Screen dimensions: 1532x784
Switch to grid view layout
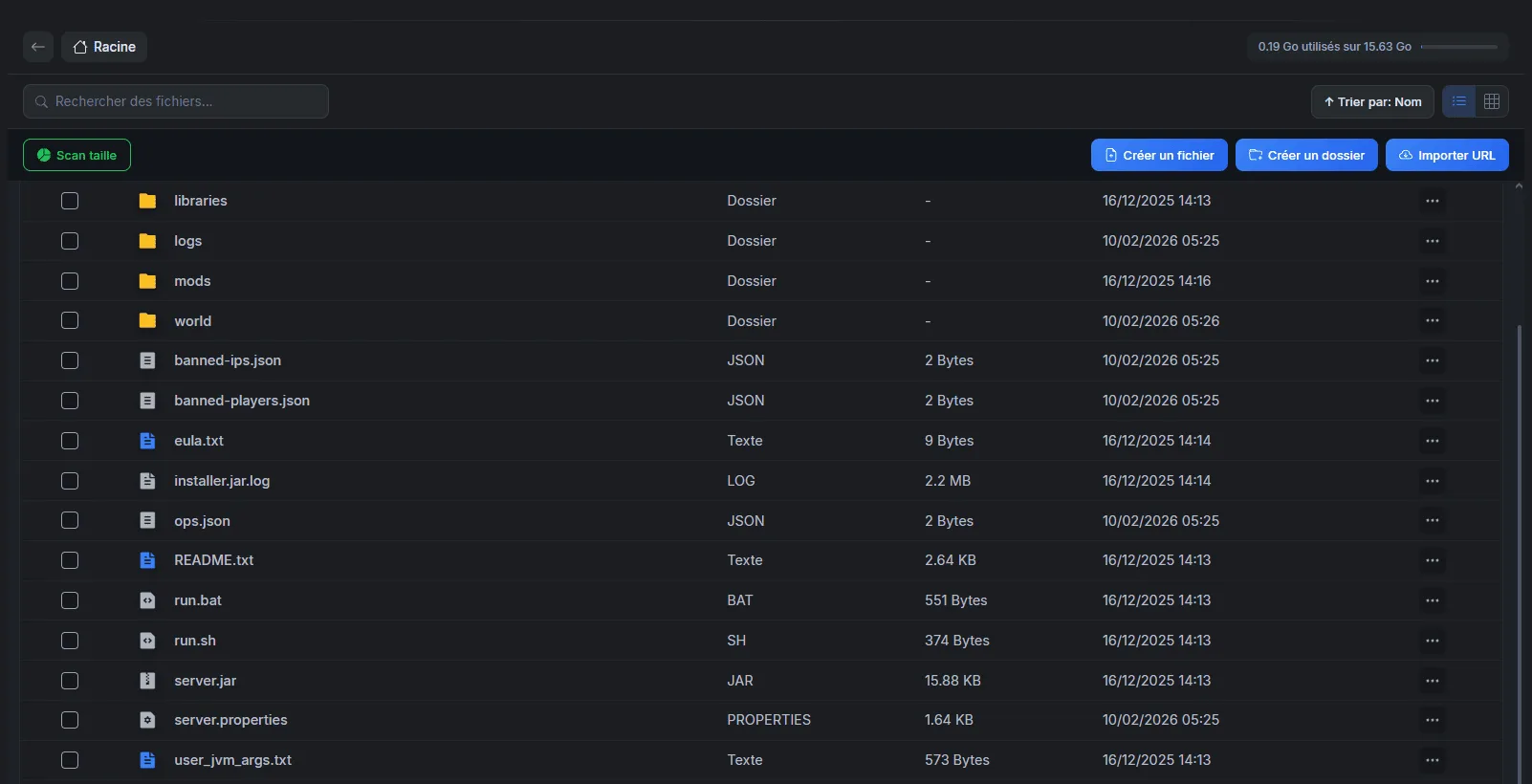[x=1491, y=101]
